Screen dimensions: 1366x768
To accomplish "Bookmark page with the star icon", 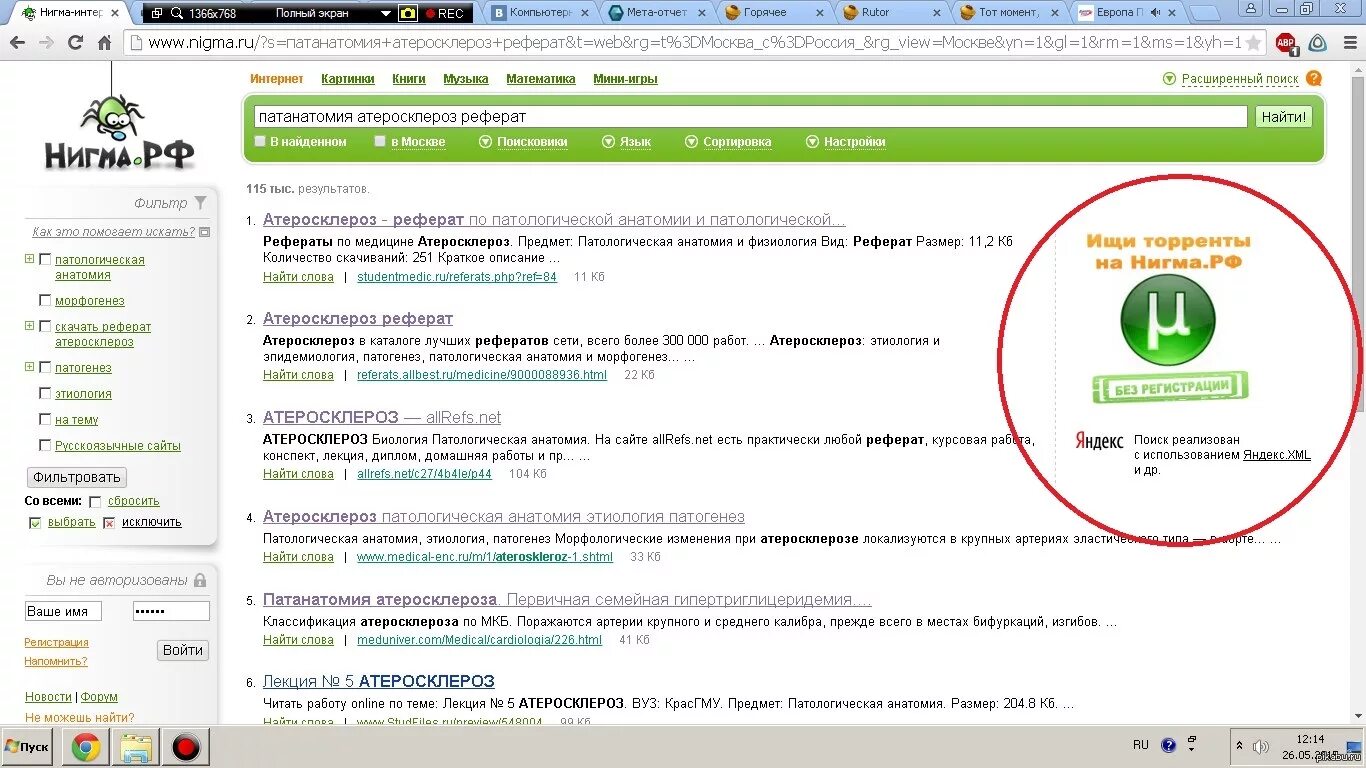I will click(x=1253, y=43).
